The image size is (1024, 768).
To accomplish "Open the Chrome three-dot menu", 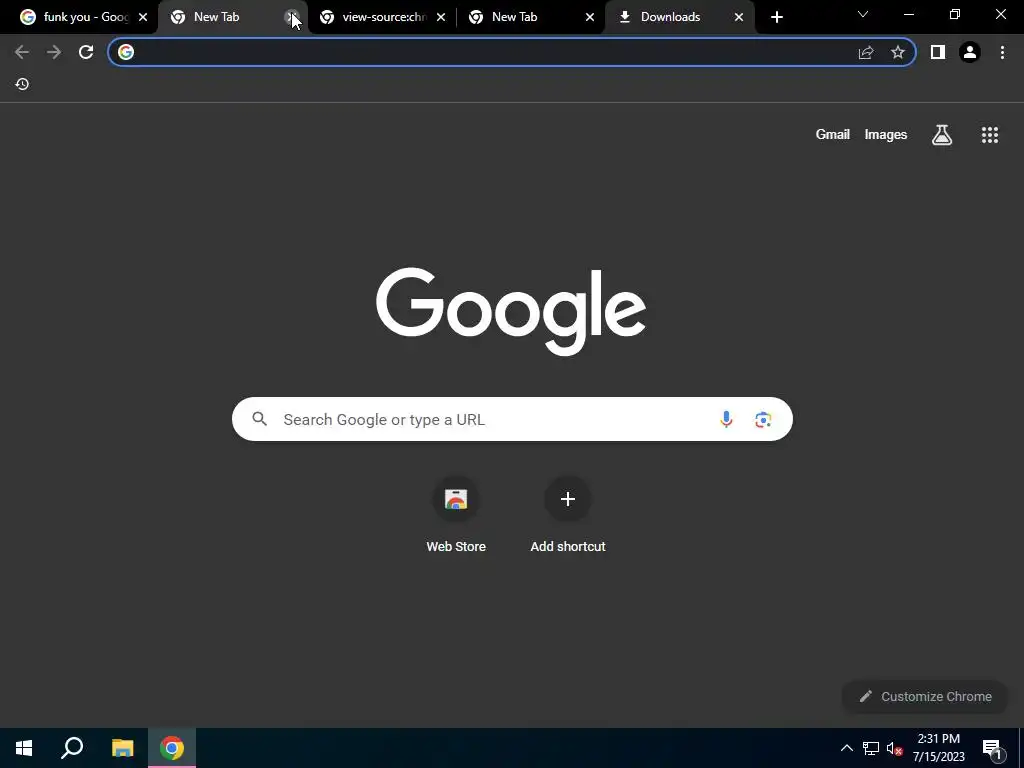I will pyautogui.click(x=1002, y=52).
